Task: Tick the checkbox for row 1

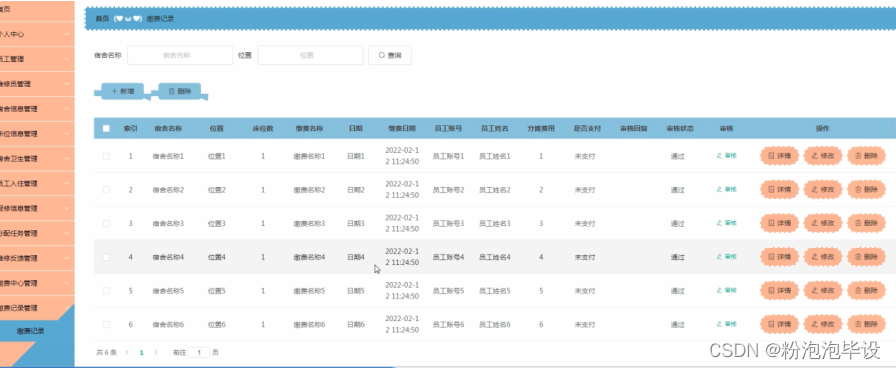Action: [106, 156]
